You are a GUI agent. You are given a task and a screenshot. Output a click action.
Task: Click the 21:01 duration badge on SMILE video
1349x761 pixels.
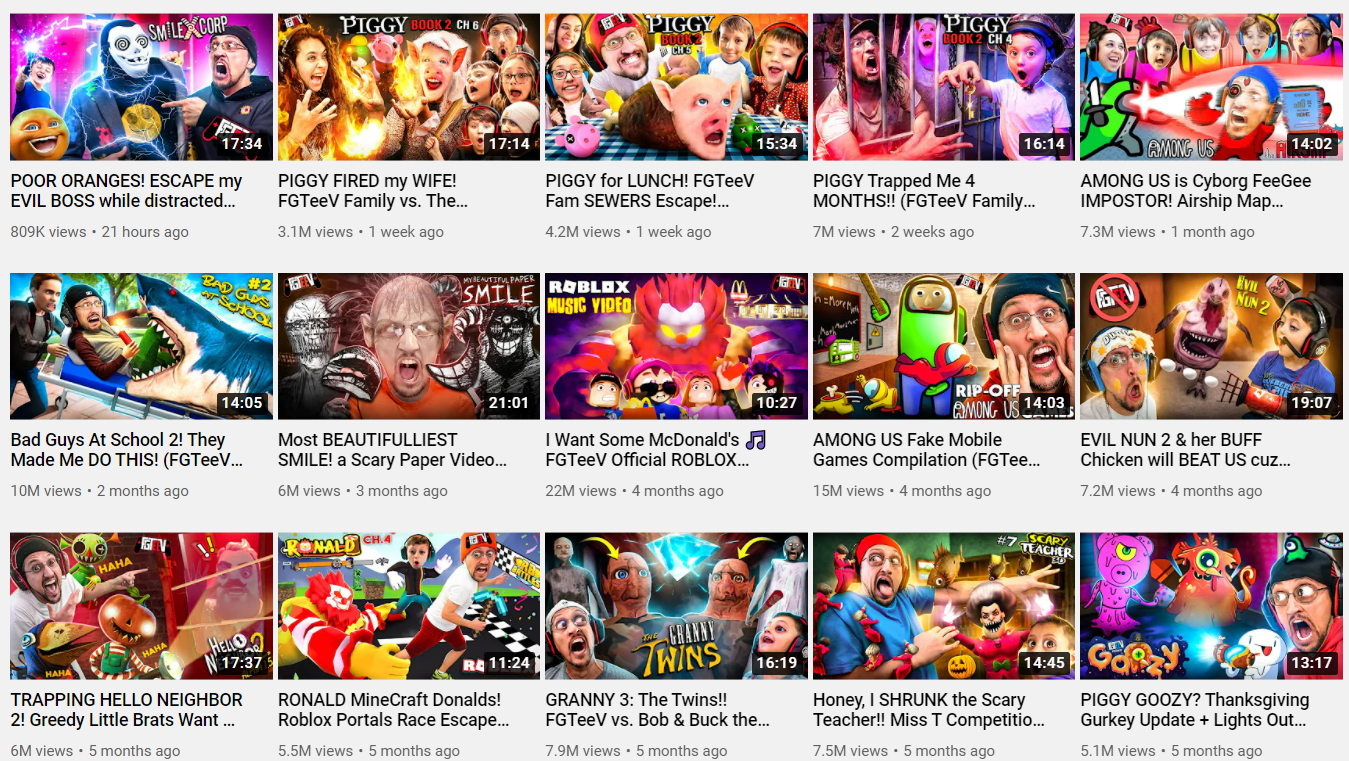click(x=509, y=403)
